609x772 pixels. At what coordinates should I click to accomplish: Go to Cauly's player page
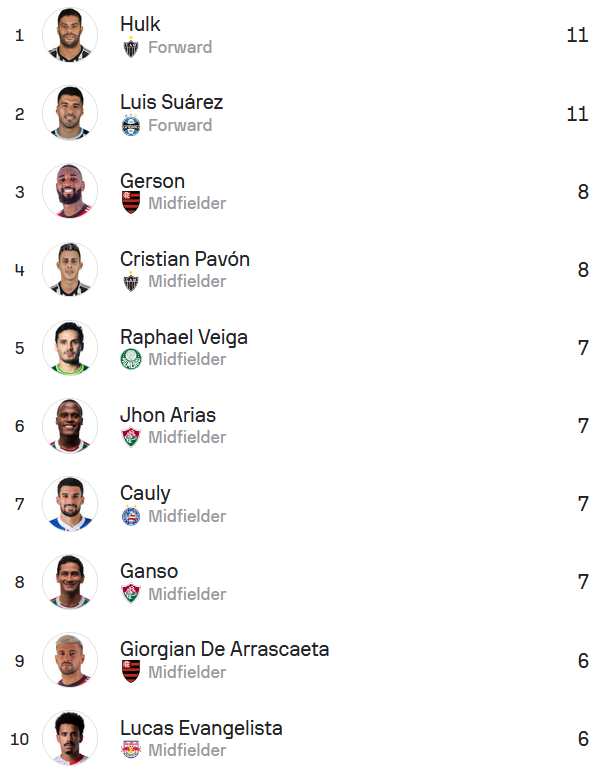tap(145, 493)
